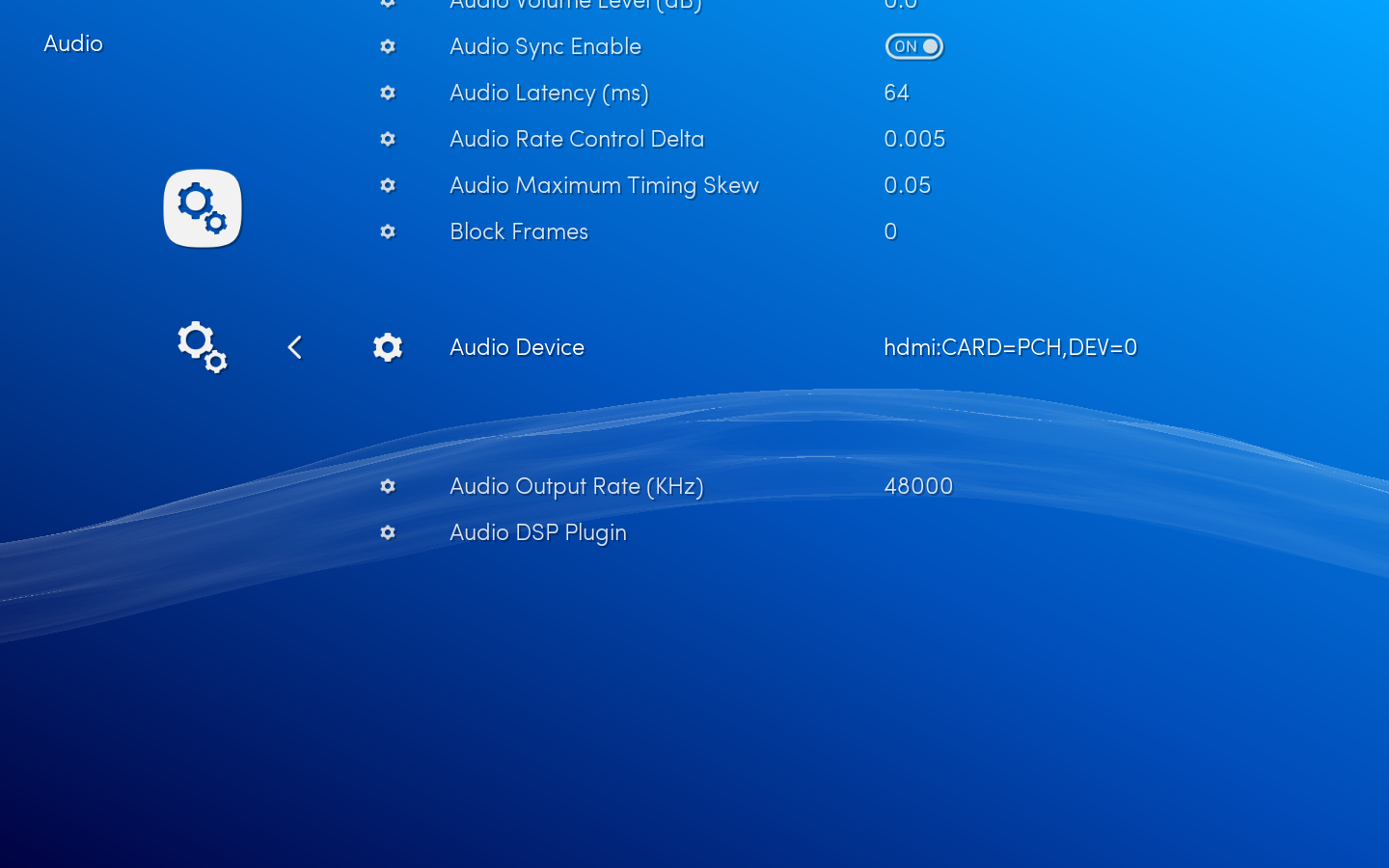
Task: Select the Audio Latency setting
Action: pos(549,93)
